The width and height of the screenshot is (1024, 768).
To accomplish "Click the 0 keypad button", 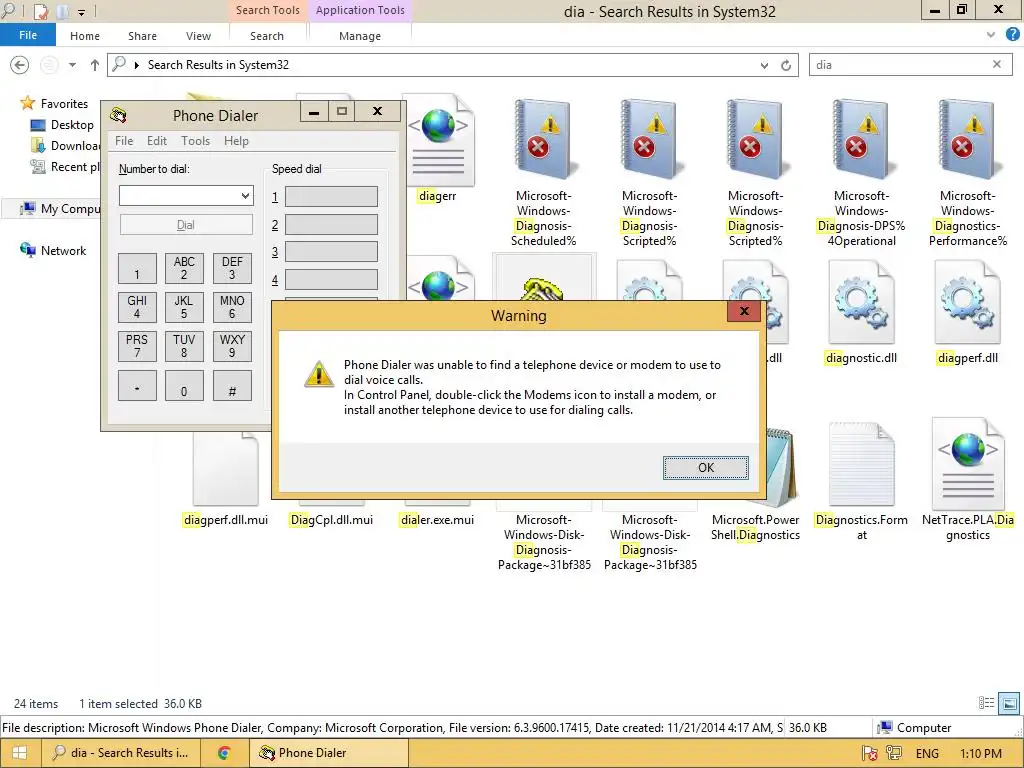I will 184,385.
